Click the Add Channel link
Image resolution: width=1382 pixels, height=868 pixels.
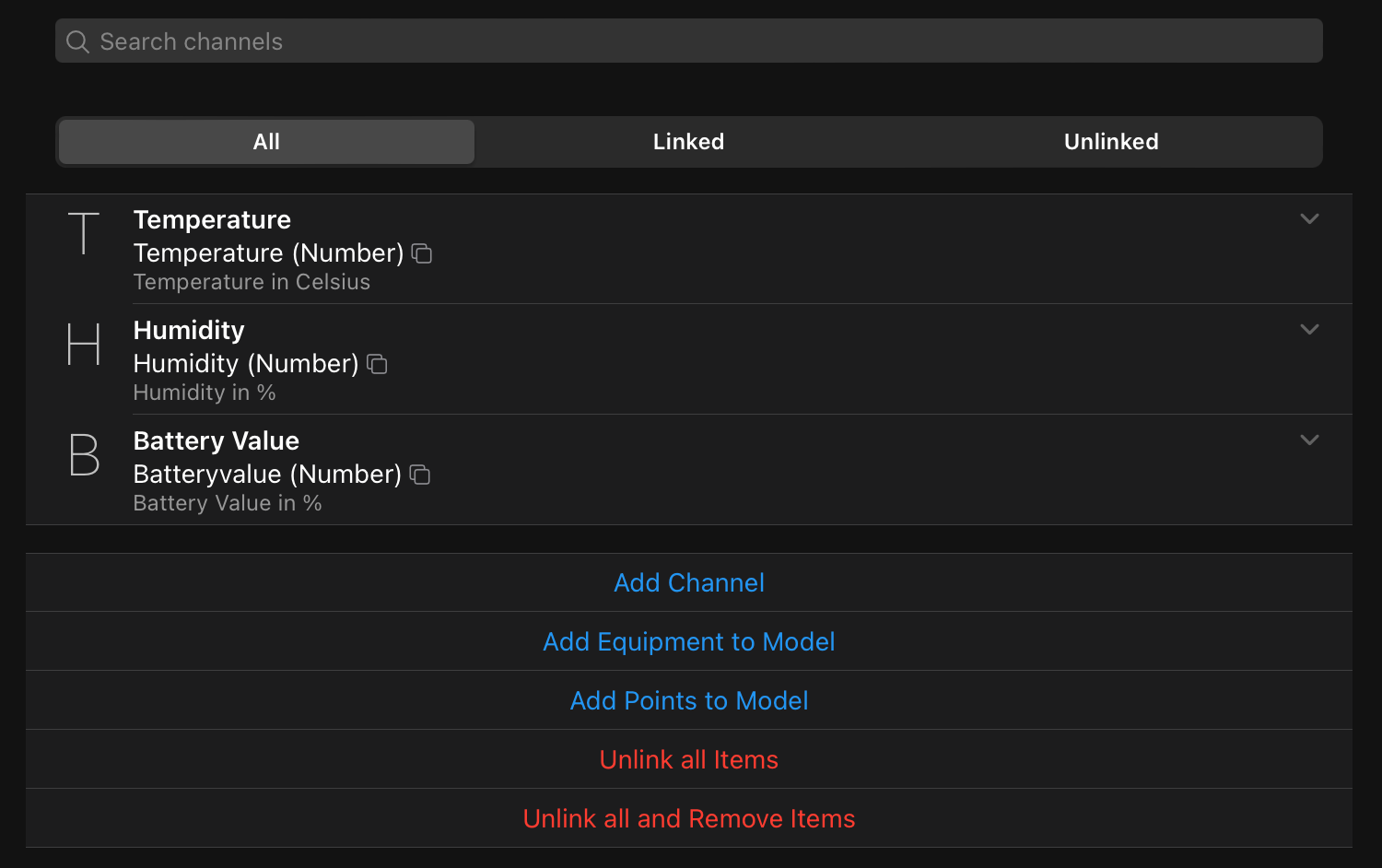click(x=689, y=583)
